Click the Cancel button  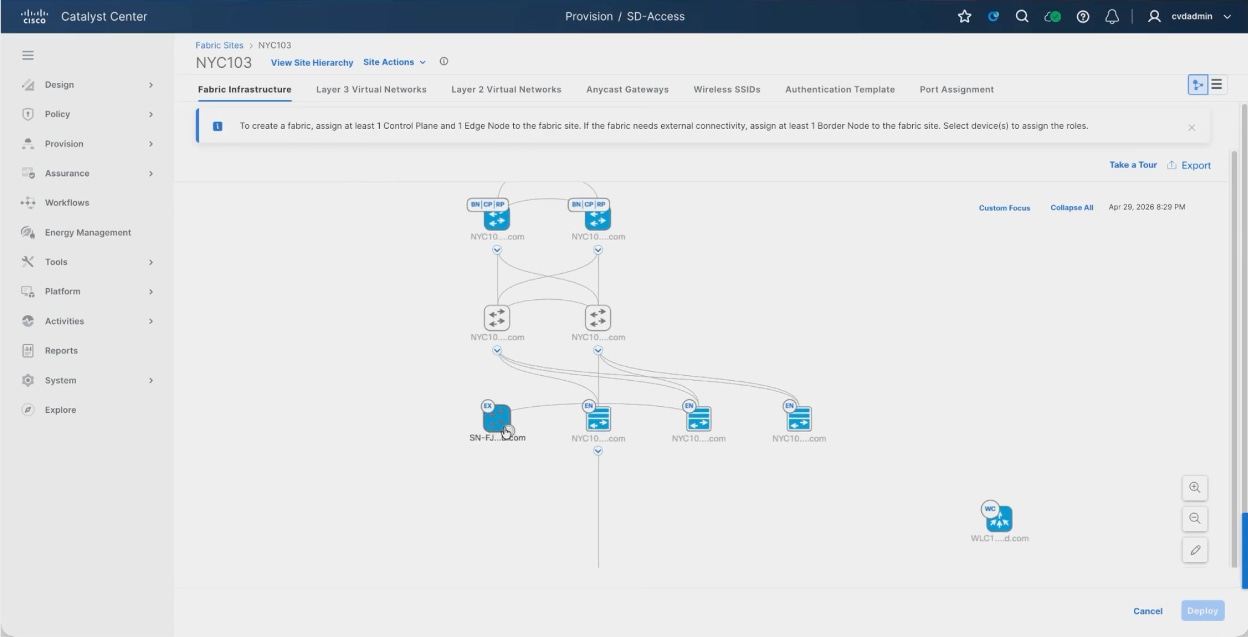coord(1148,611)
